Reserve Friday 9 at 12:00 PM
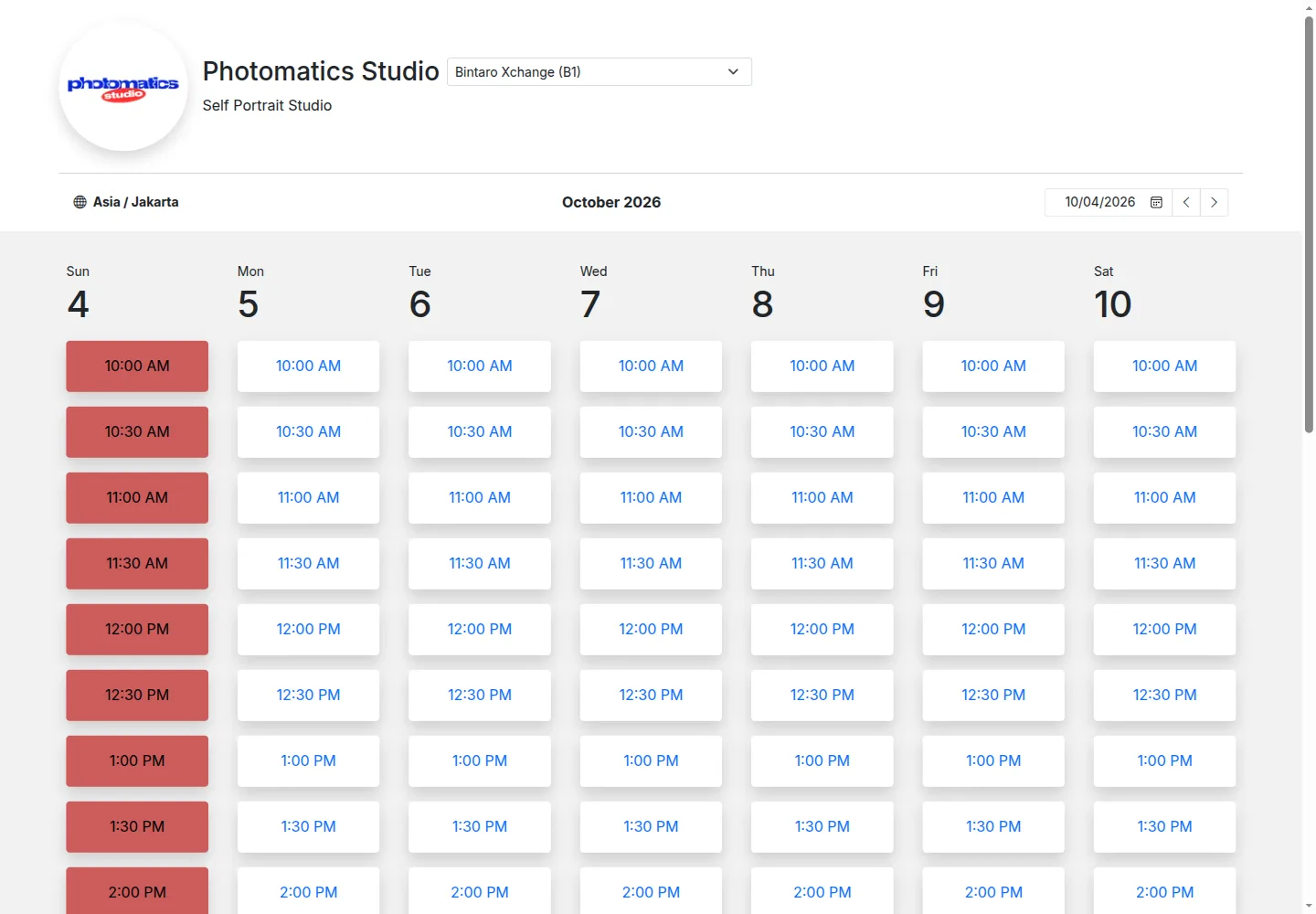 tap(993, 630)
